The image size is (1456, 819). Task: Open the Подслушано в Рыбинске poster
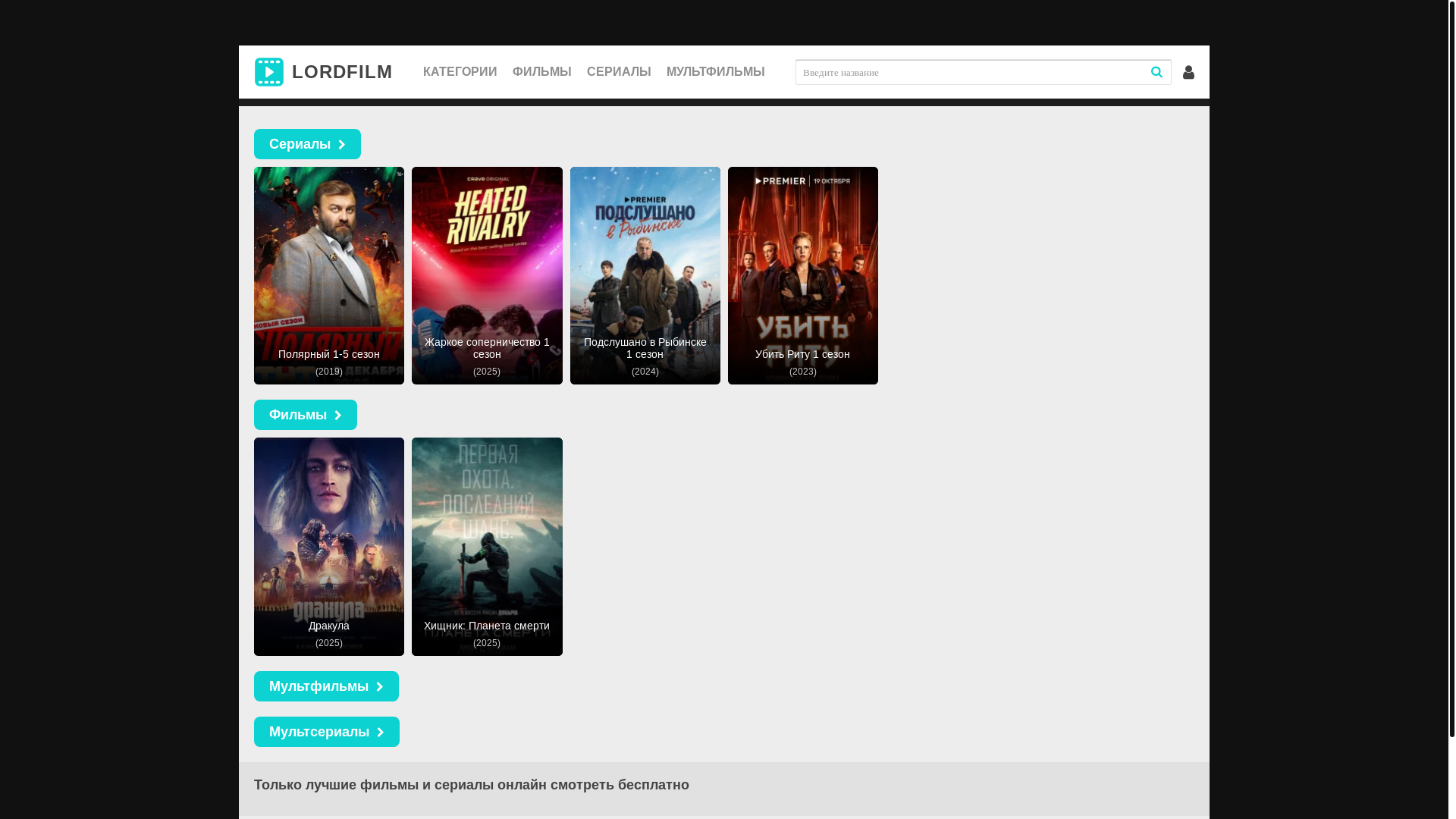click(645, 275)
